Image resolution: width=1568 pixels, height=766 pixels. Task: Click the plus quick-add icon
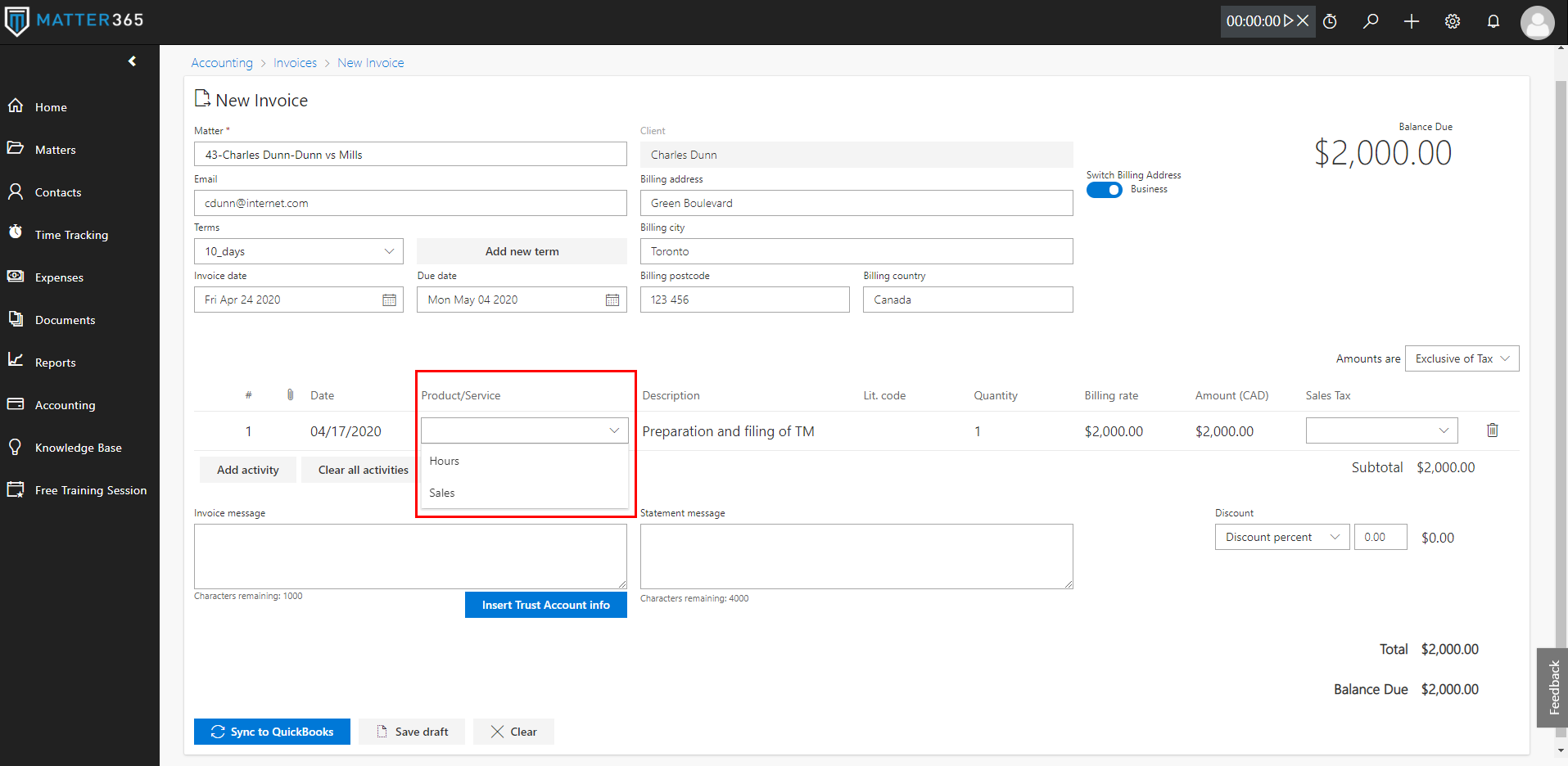click(1412, 21)
